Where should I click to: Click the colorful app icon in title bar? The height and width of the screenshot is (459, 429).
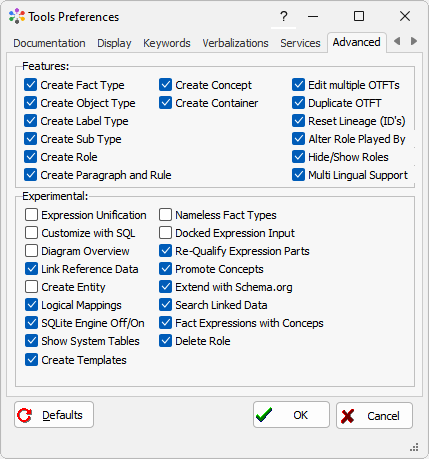tap(17, 16)
